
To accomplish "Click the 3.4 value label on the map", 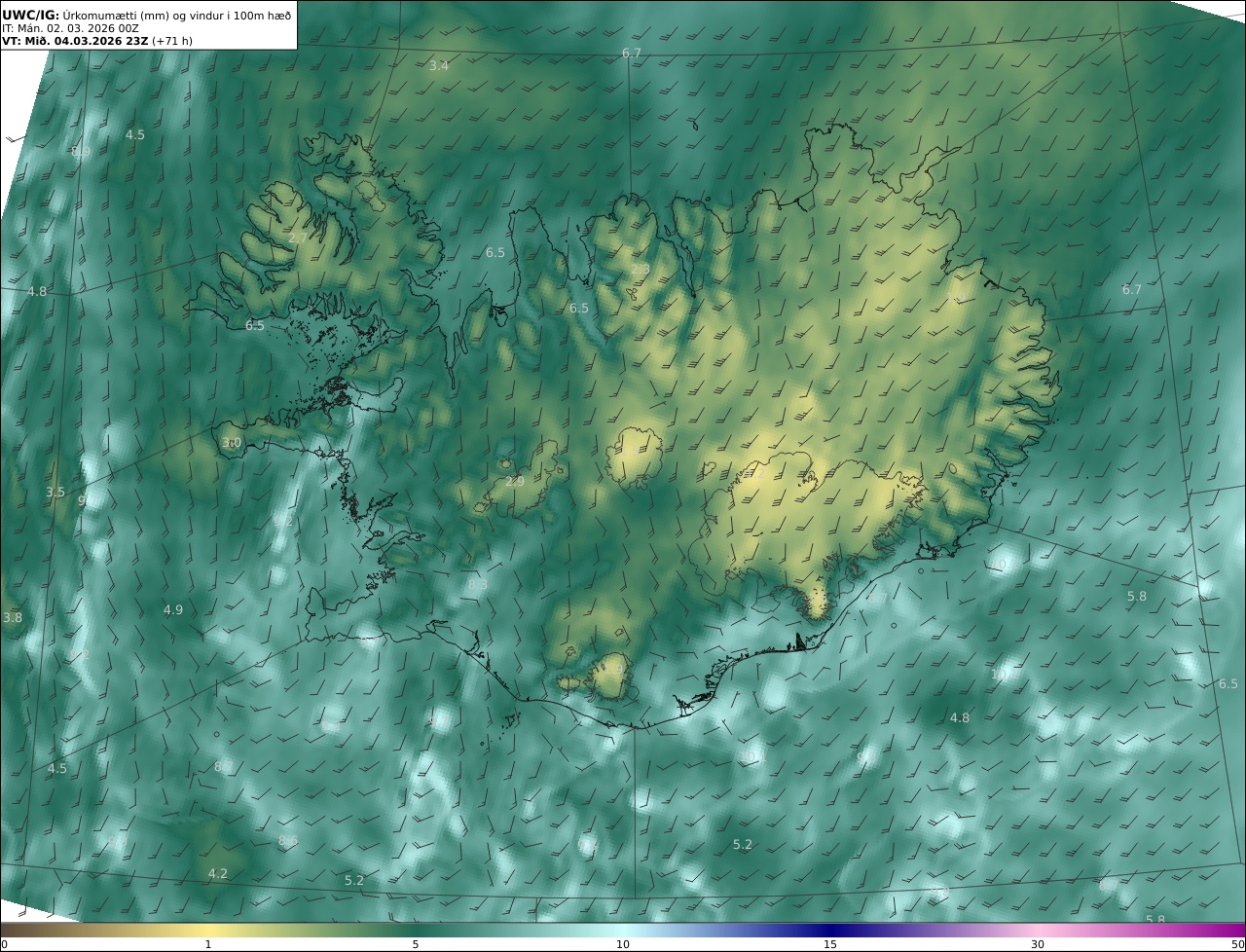I will pos(439,65).
